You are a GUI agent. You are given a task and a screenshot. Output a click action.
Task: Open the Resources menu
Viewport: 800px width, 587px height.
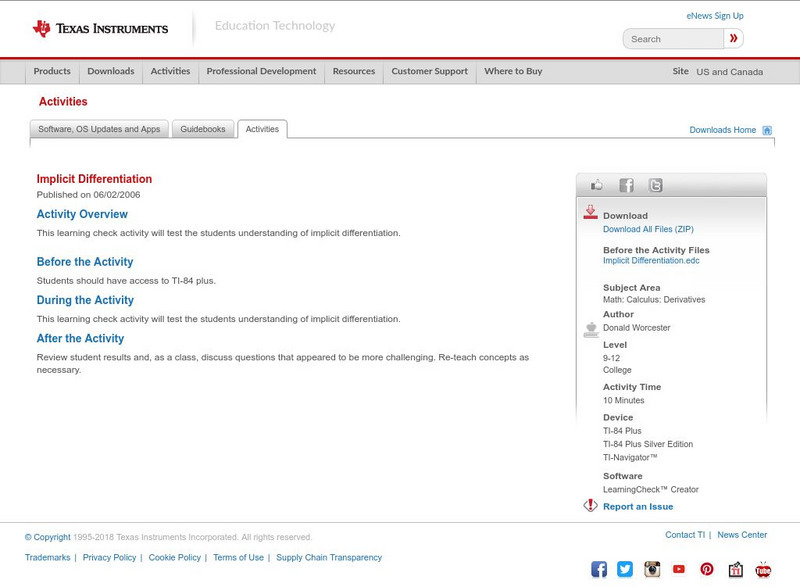click(x=354, y=71)
